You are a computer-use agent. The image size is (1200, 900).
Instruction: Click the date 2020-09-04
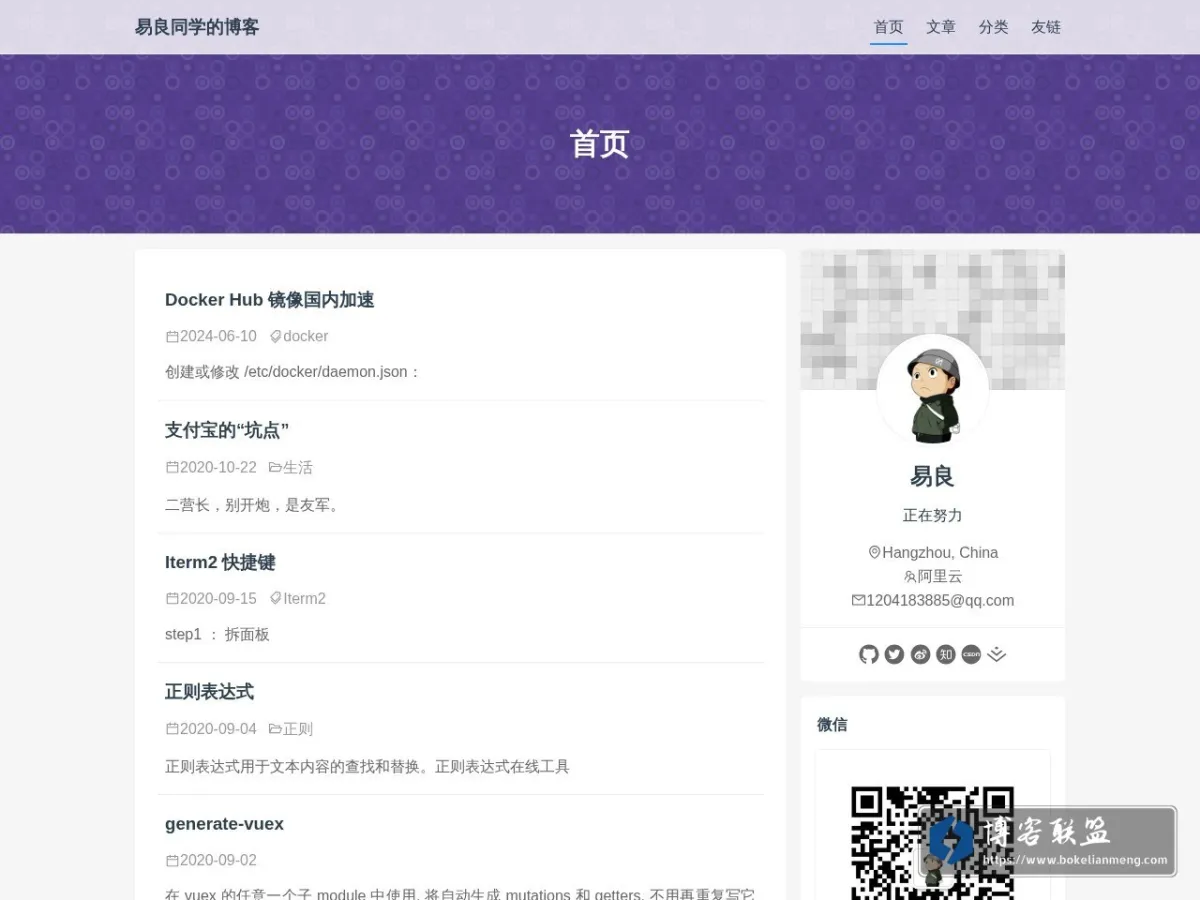click(x=218, y=729)
